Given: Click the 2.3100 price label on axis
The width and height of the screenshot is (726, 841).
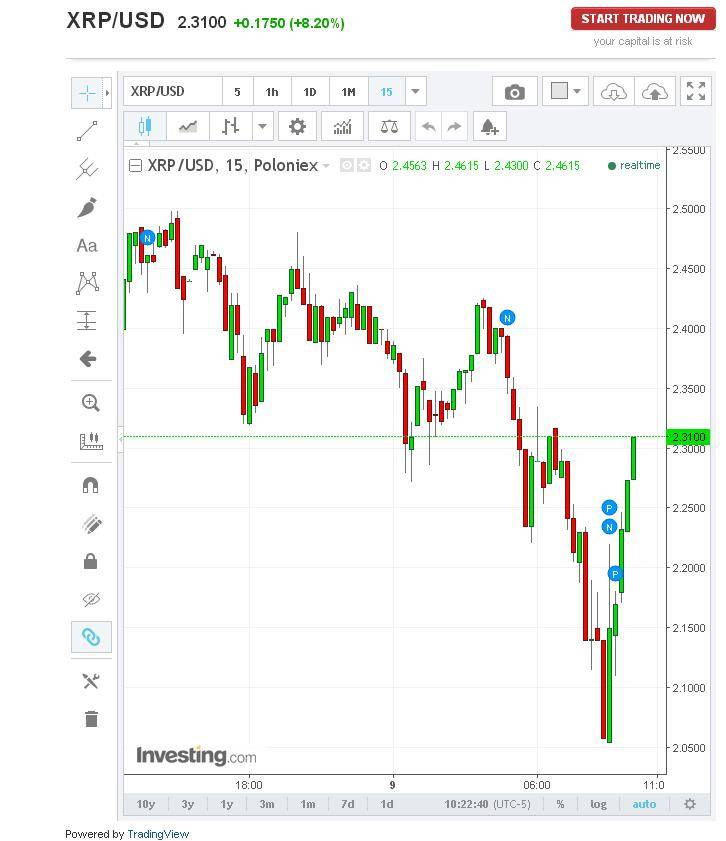Looking at the screenshot, I should [688, 437].
